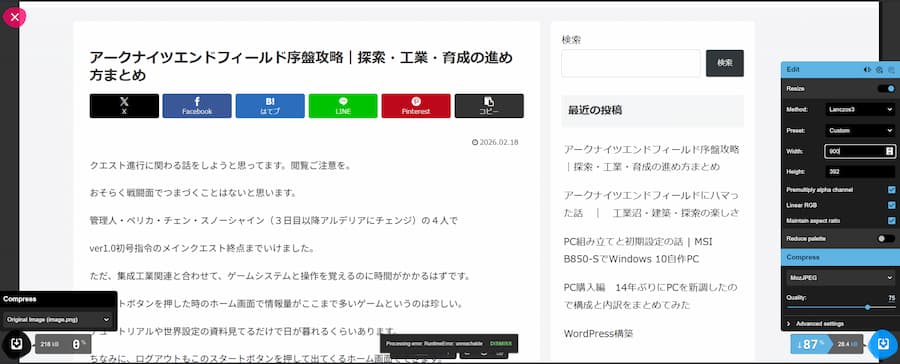
Task: Click the Quality value box showing 75
Action: (x=891, y=298)
